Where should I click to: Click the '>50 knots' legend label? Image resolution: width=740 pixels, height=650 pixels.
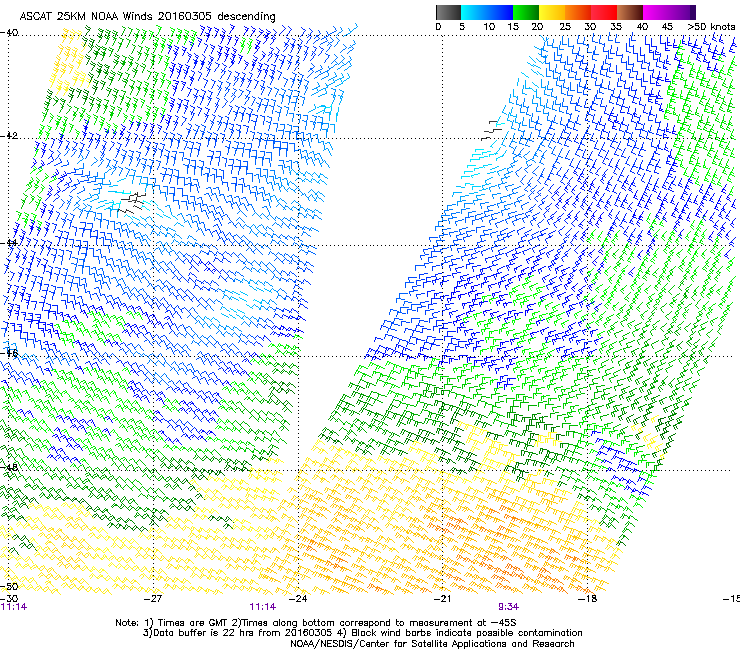click(711, 27)
